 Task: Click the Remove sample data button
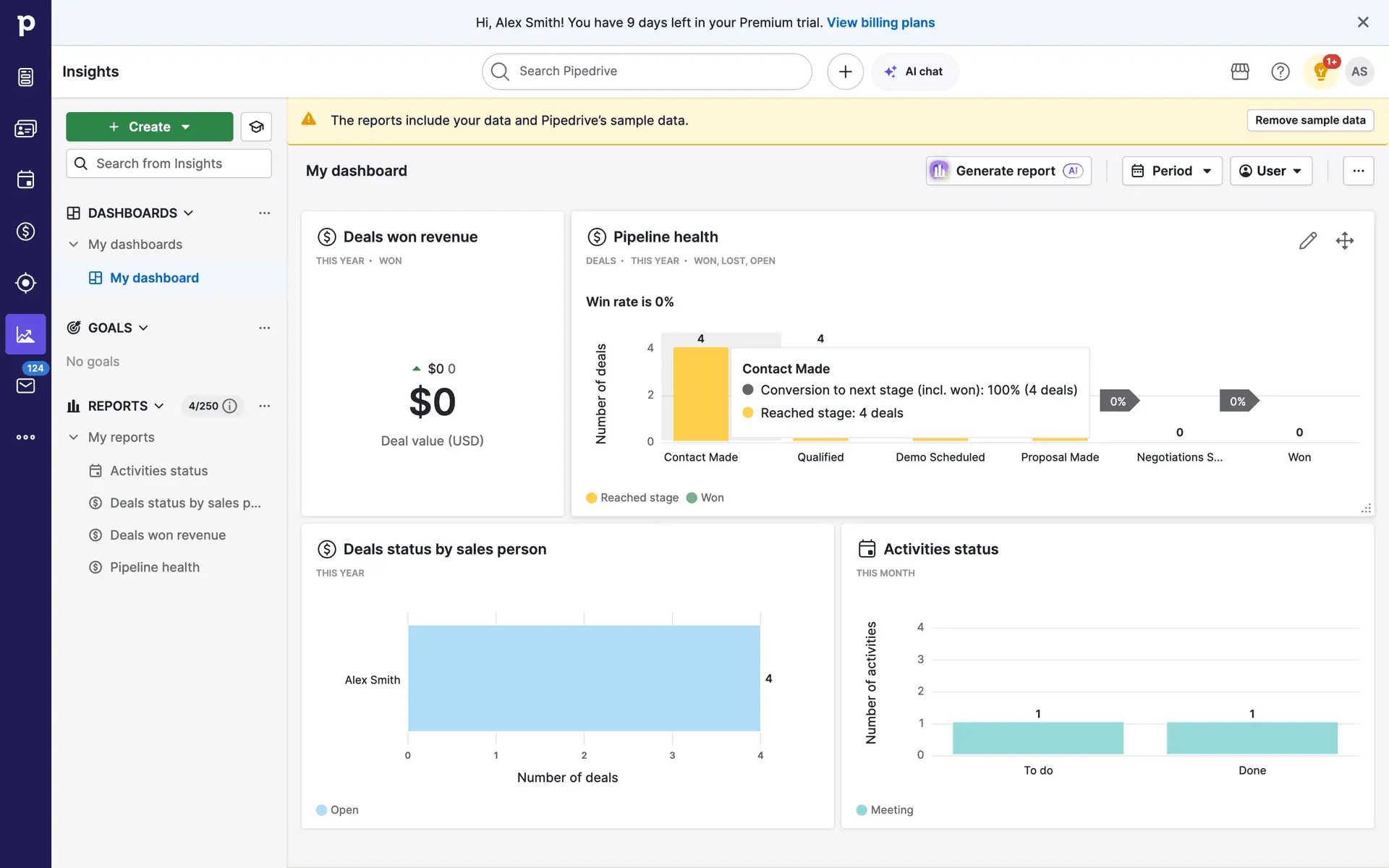tap(1309, 120)
